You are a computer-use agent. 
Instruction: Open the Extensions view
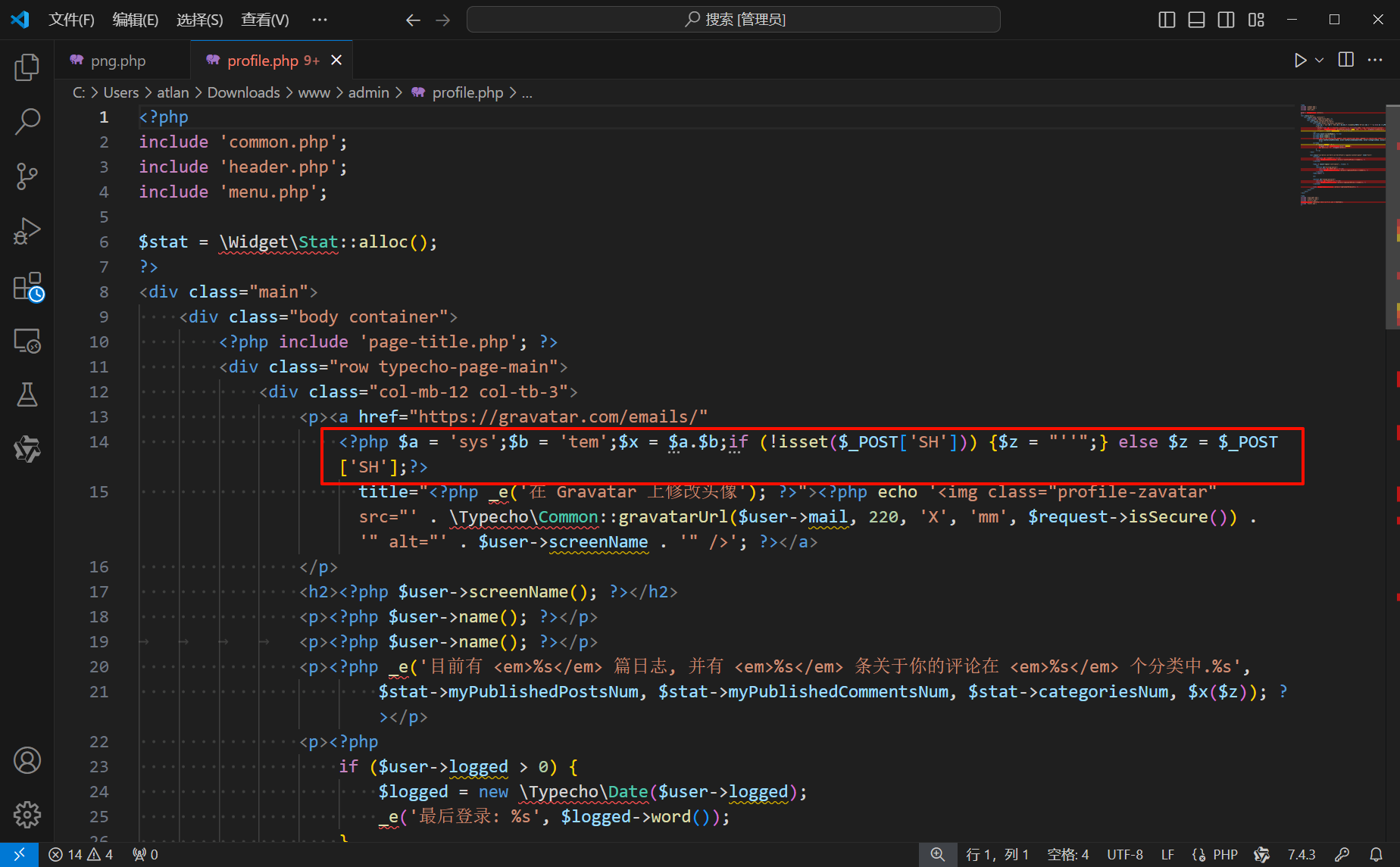point(27,287)
